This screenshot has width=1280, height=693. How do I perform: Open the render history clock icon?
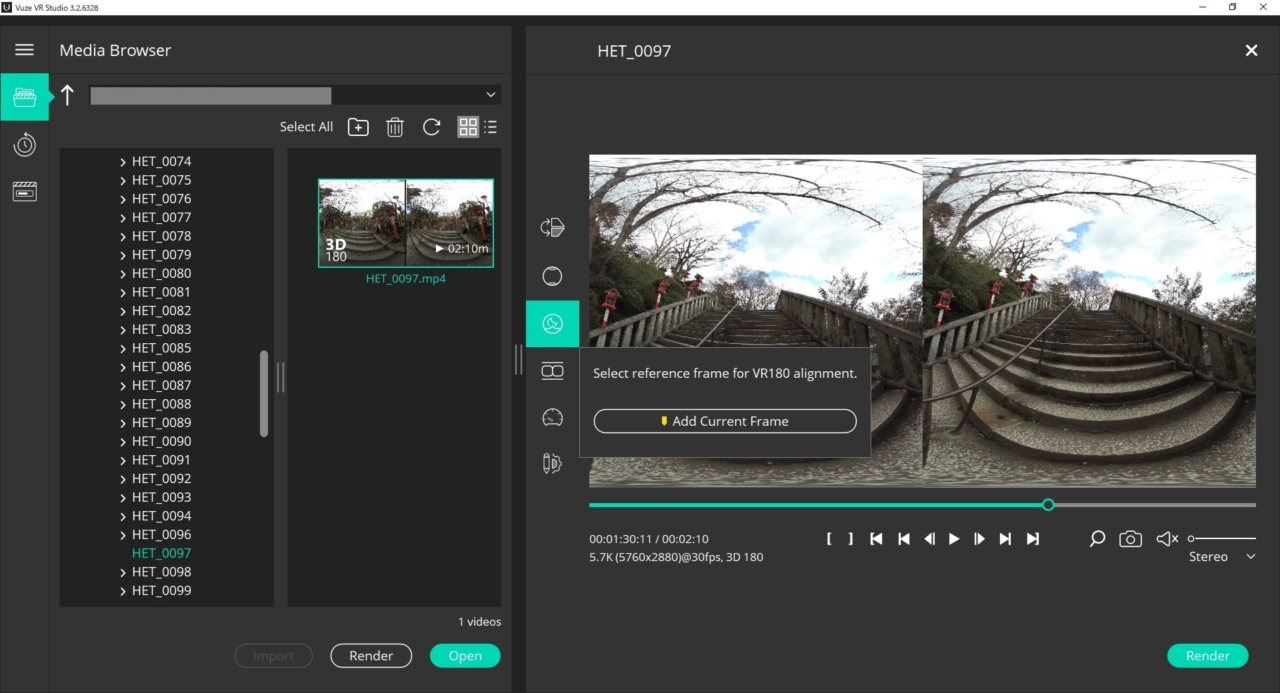pos(24,145)
